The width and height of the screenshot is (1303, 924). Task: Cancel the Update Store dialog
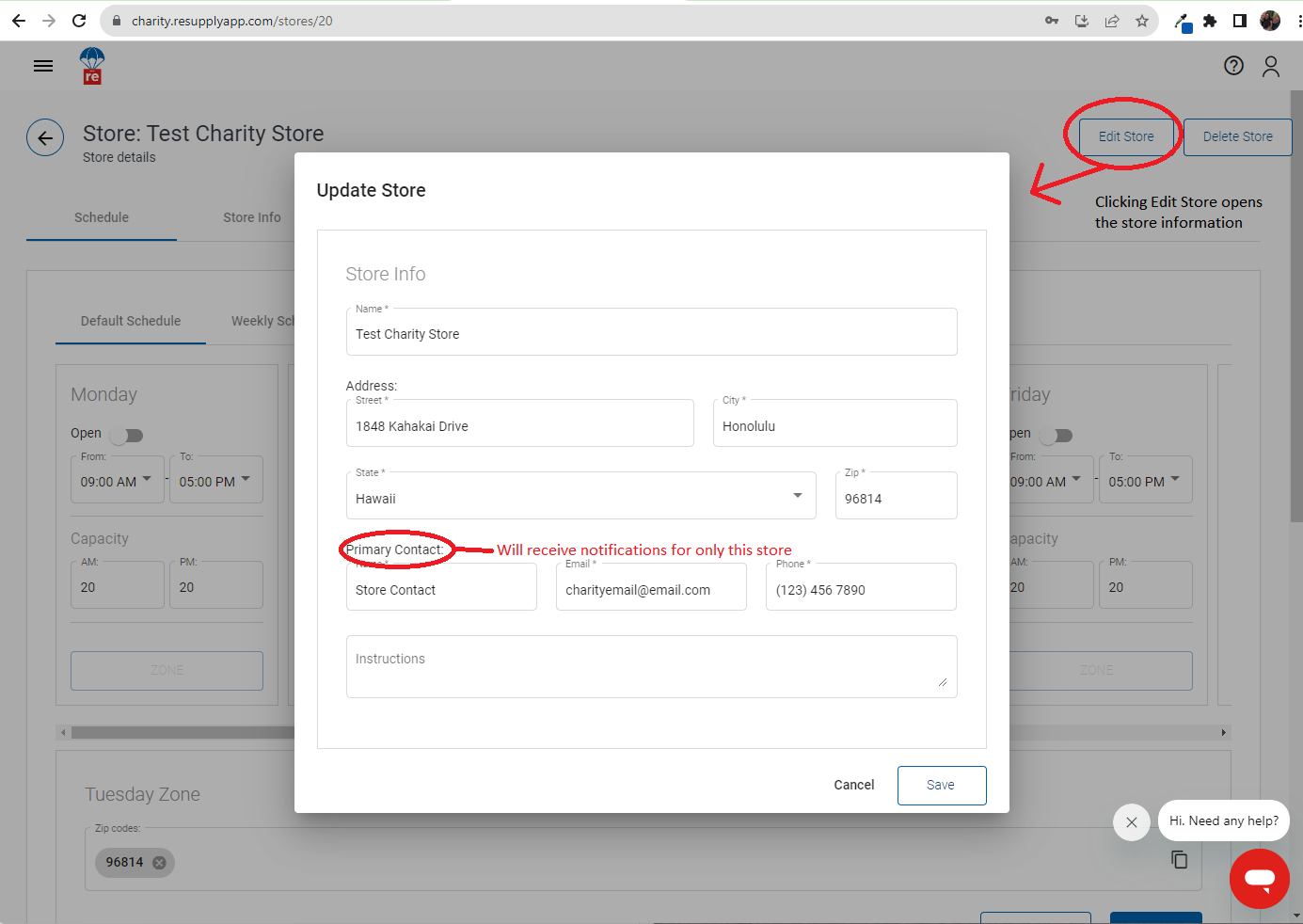[x=854, y=785]
